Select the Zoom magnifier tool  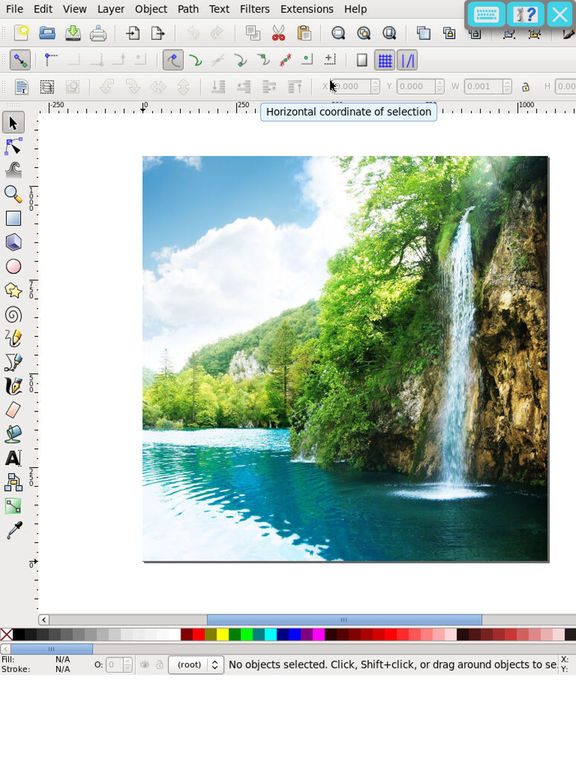tap(13, 194)
